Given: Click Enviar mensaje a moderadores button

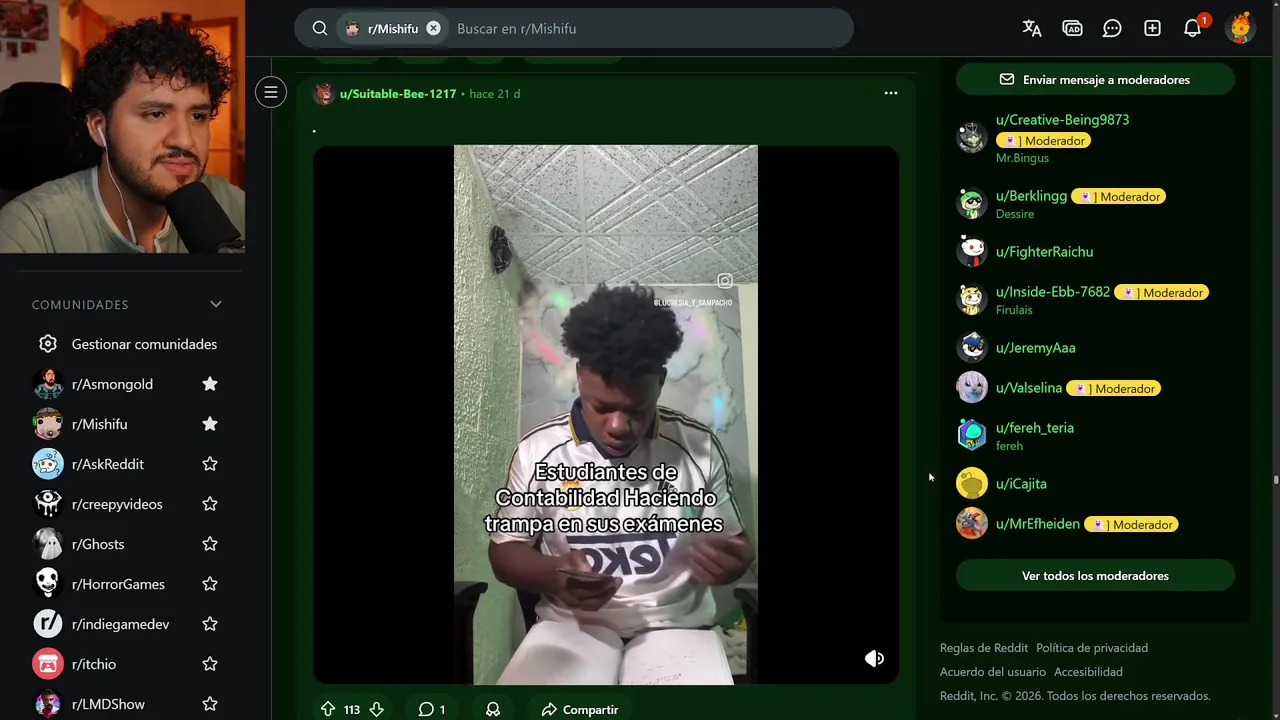Looking at the screenshot, I should tap(1095, 79).
